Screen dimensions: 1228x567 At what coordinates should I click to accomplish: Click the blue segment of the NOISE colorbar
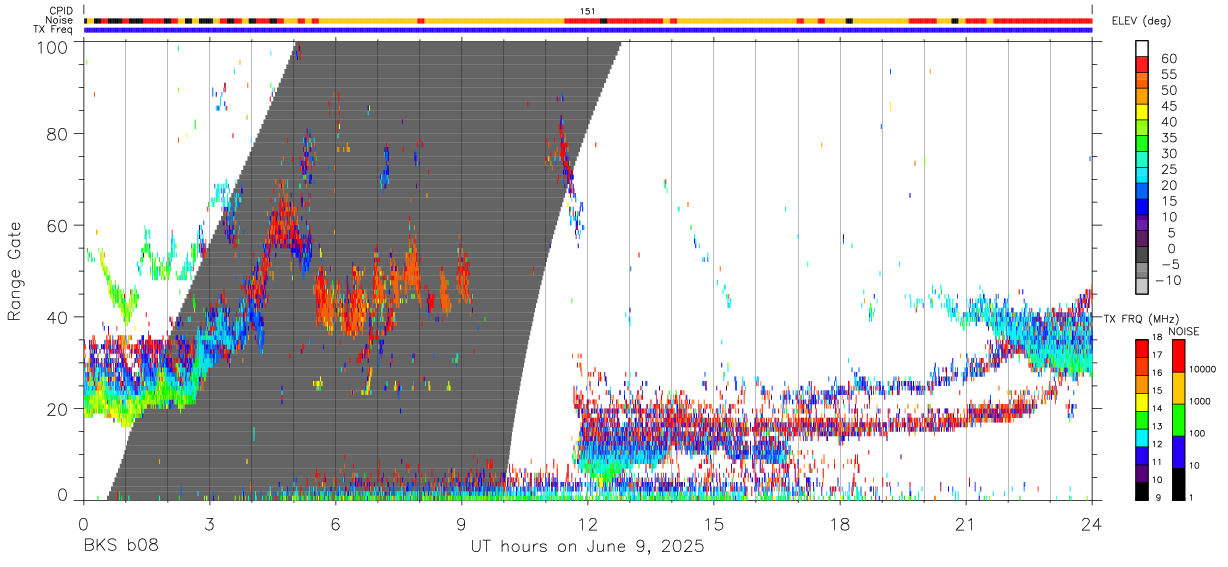[1177, 452]
